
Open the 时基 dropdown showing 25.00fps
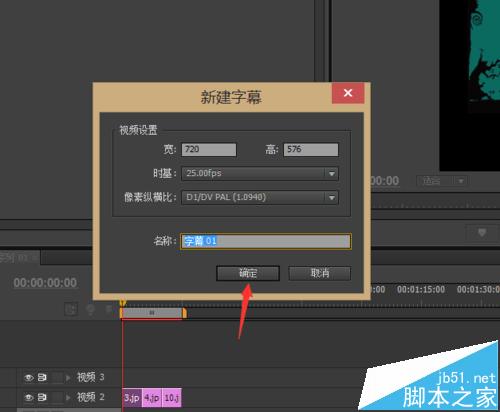coord(260,173)
